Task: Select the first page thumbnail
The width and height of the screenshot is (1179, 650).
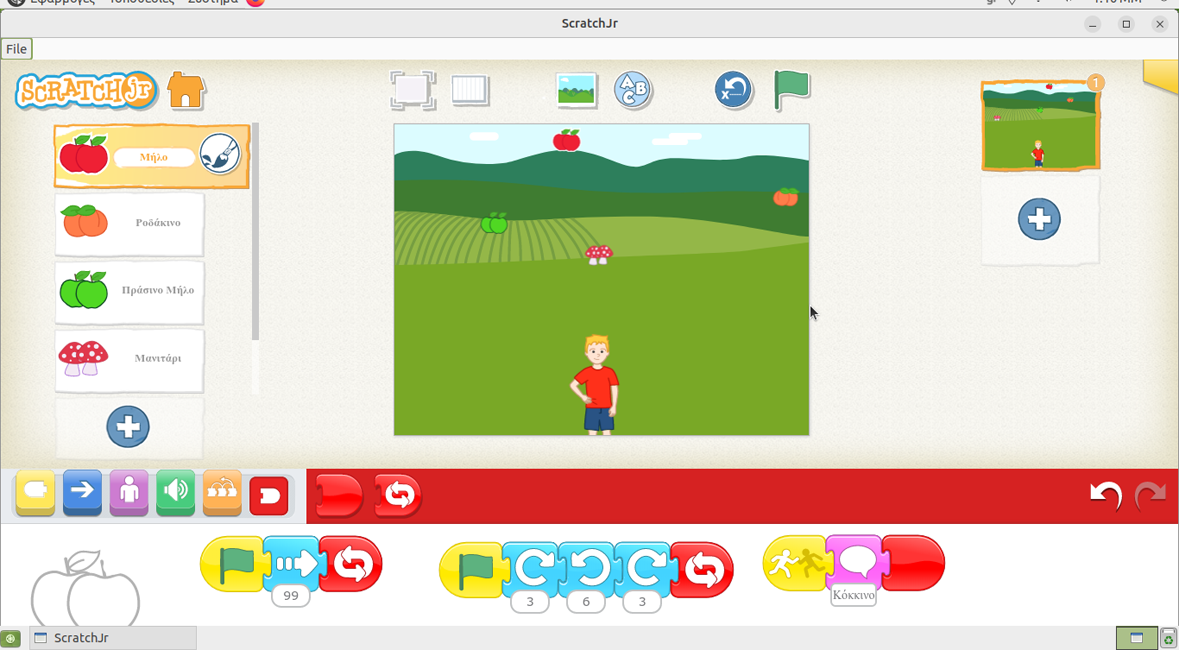Action: point(1039,127)
